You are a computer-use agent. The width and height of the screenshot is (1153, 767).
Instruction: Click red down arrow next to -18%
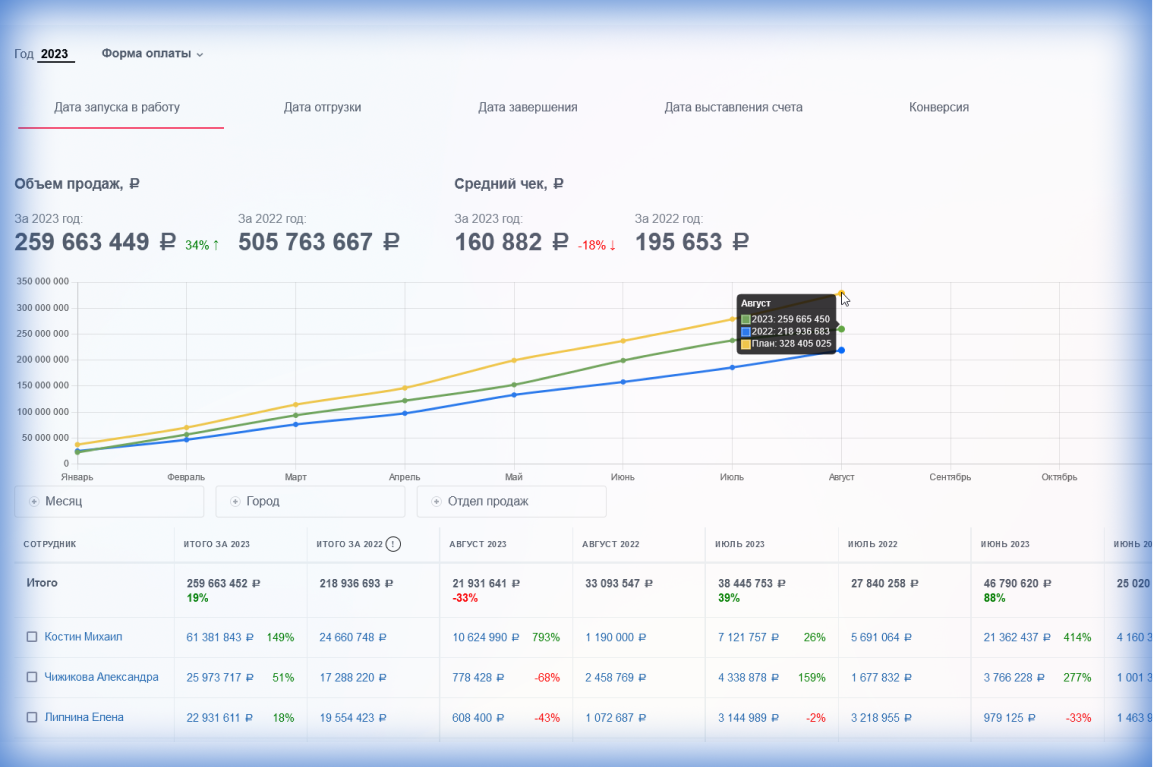coord(612,245)
